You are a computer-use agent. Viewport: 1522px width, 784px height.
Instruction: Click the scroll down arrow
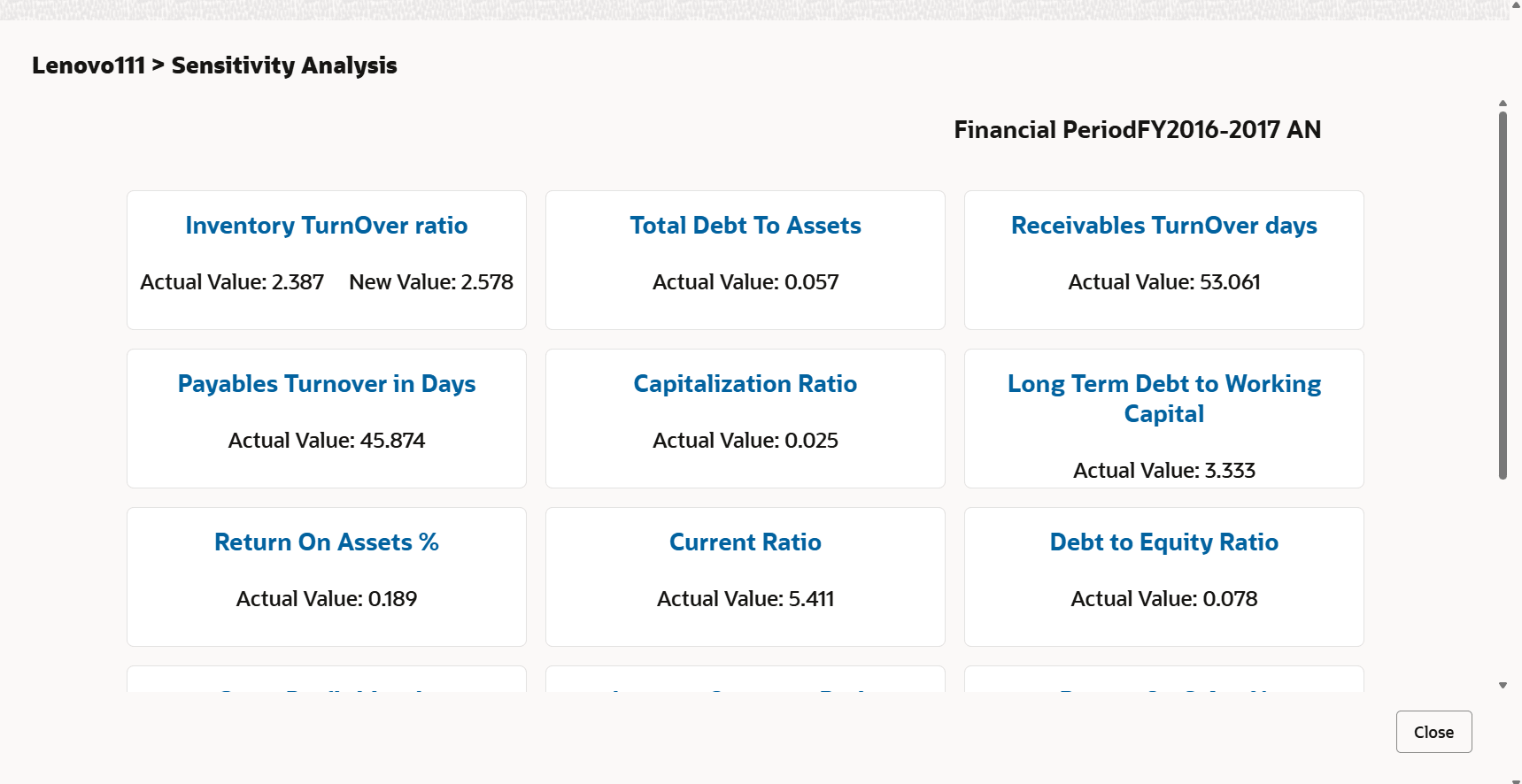(x=1503, y=685)
